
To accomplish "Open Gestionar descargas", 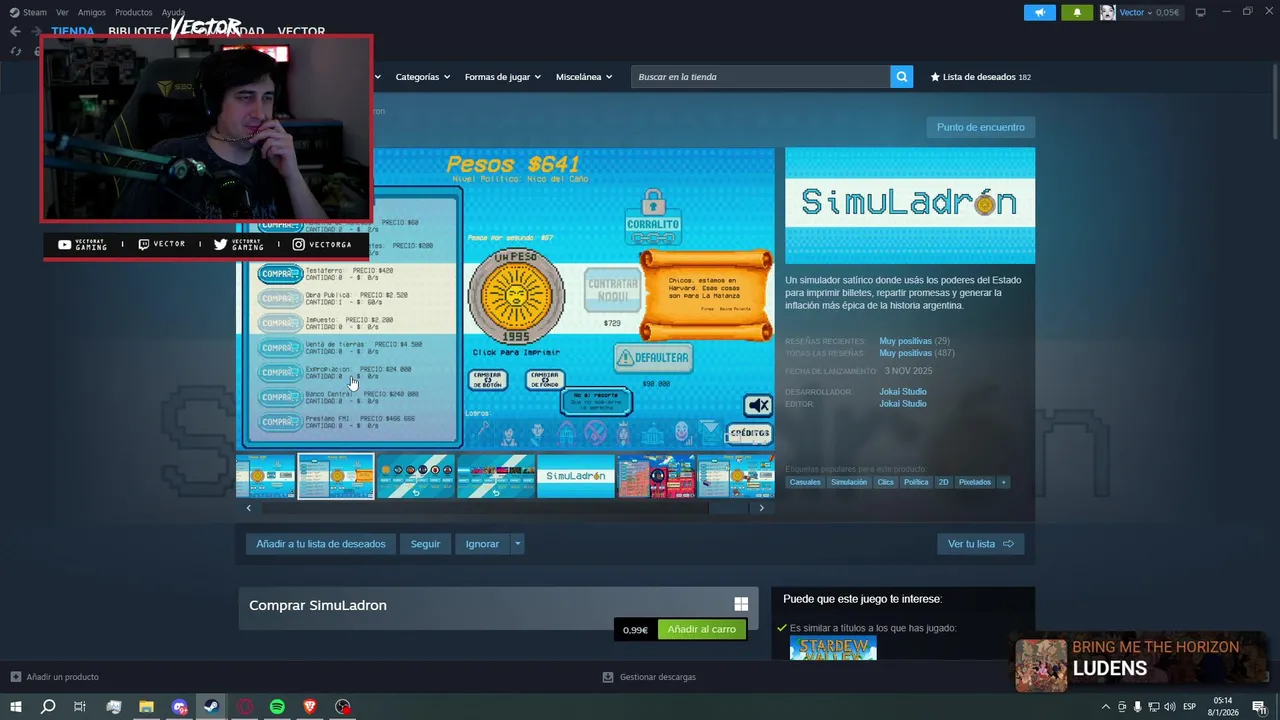I will point(649,677).
